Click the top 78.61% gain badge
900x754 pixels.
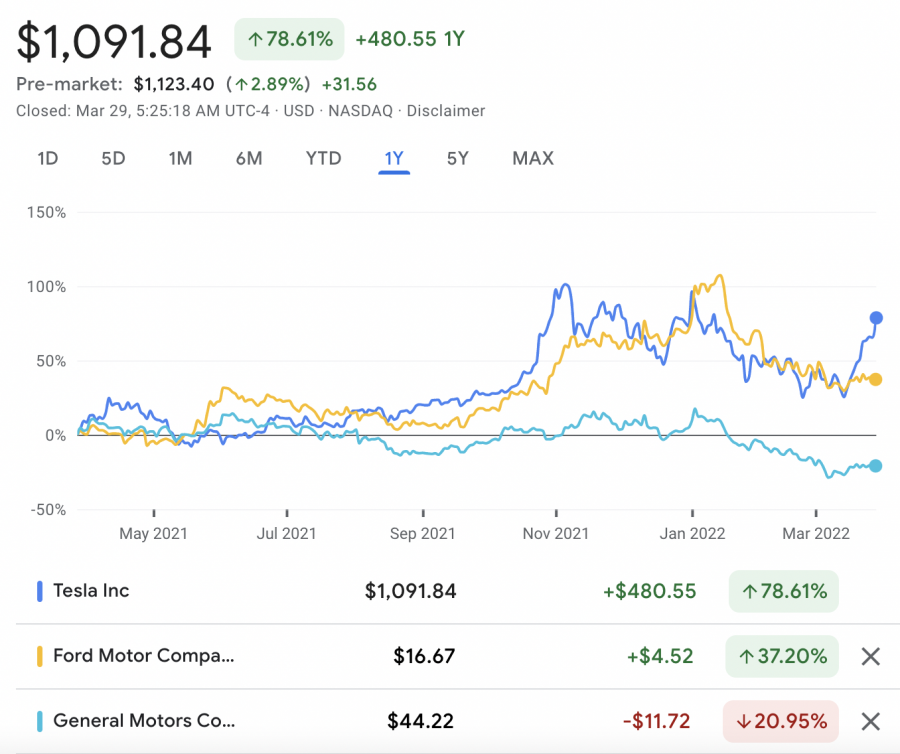289,39
